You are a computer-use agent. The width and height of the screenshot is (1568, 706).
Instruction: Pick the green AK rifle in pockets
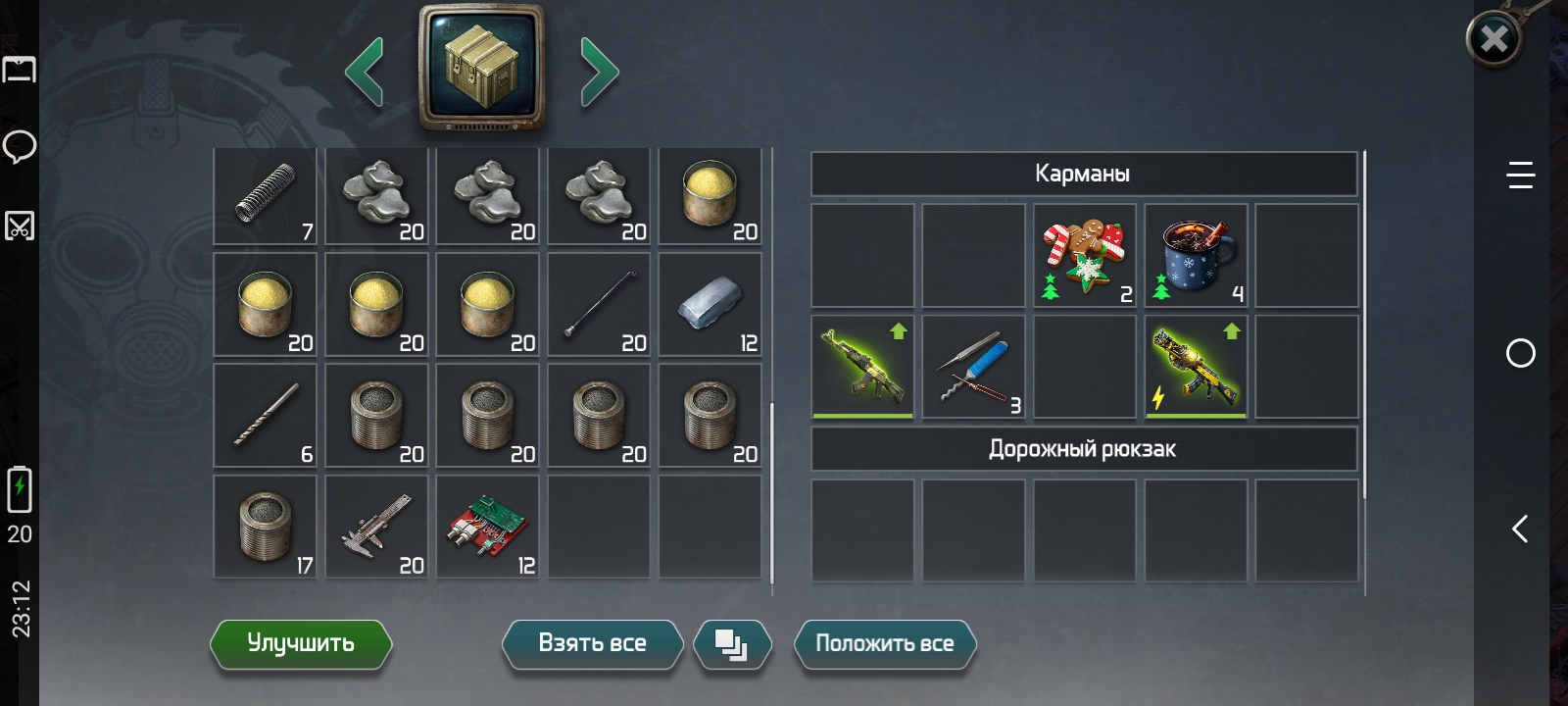point(862,367)
